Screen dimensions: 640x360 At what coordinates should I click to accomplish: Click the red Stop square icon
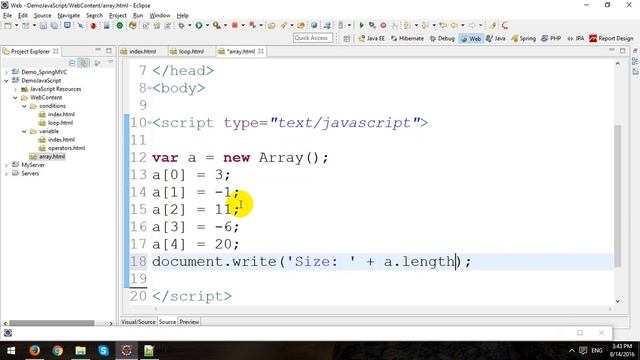[x=235, y=25]
